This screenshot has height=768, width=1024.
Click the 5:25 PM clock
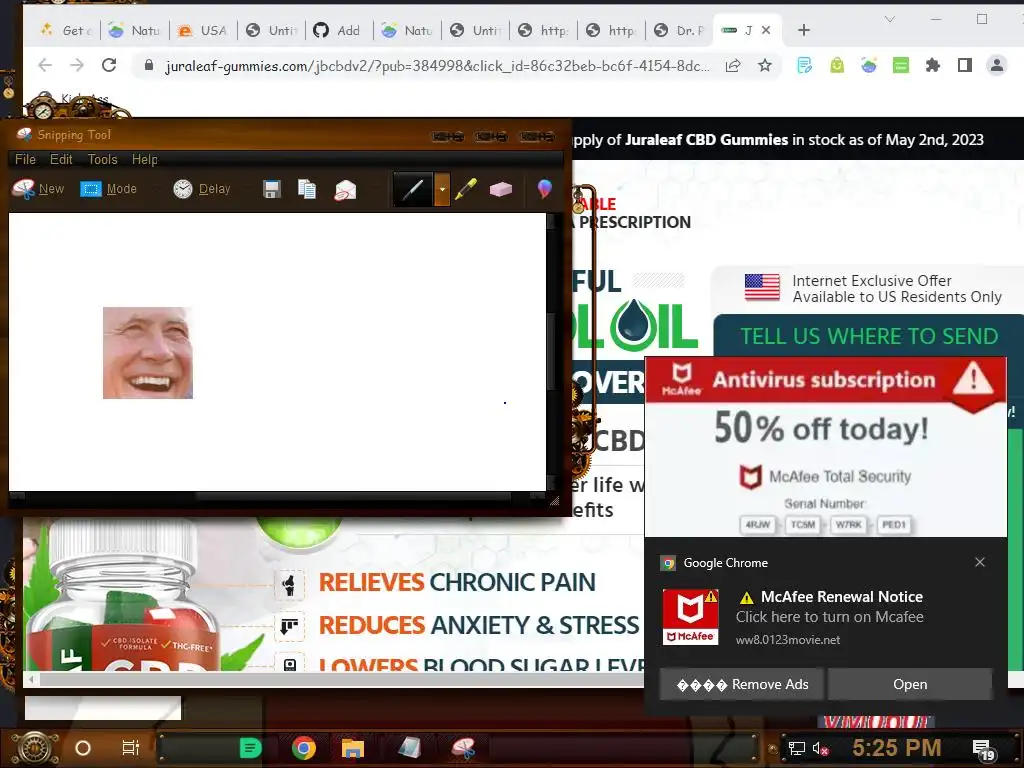(x=897, y=748)
